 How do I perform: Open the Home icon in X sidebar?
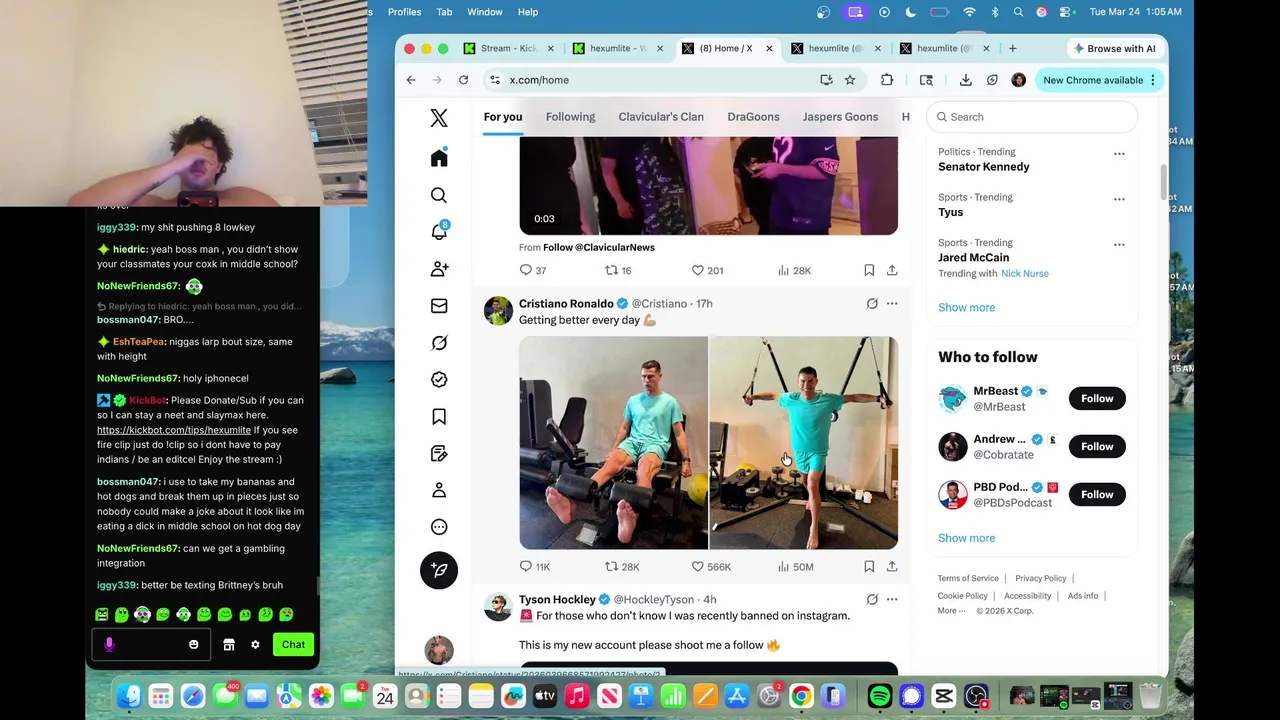pos(439,158)
